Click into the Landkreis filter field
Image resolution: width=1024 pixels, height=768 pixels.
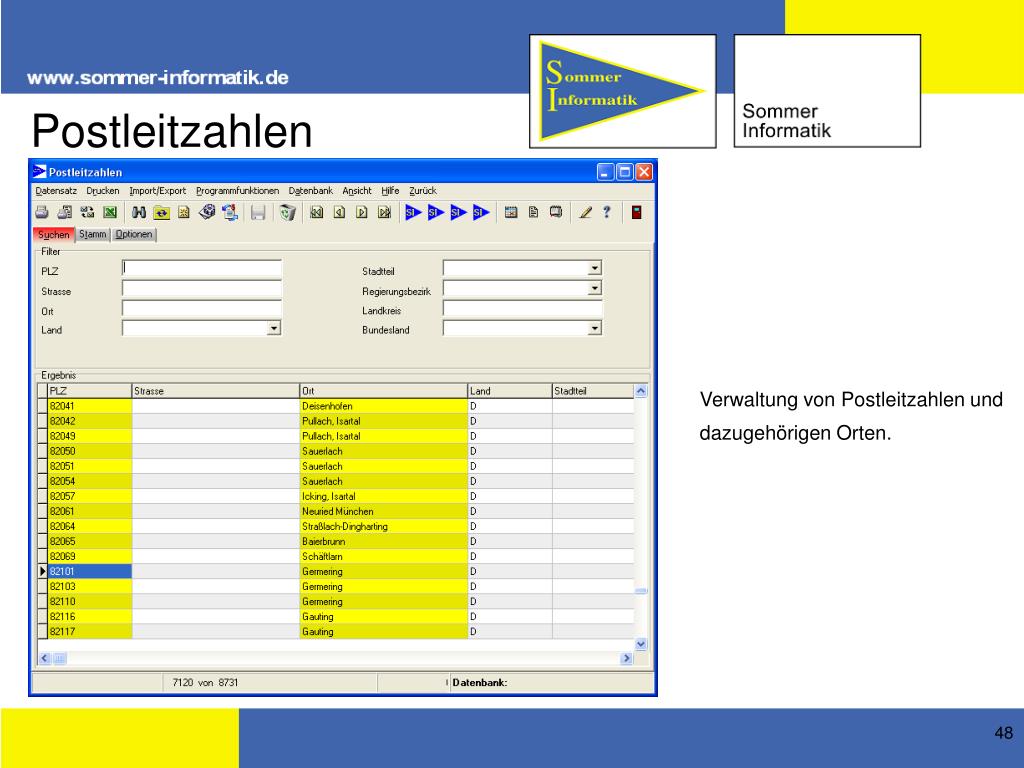[x=522, y=308]
